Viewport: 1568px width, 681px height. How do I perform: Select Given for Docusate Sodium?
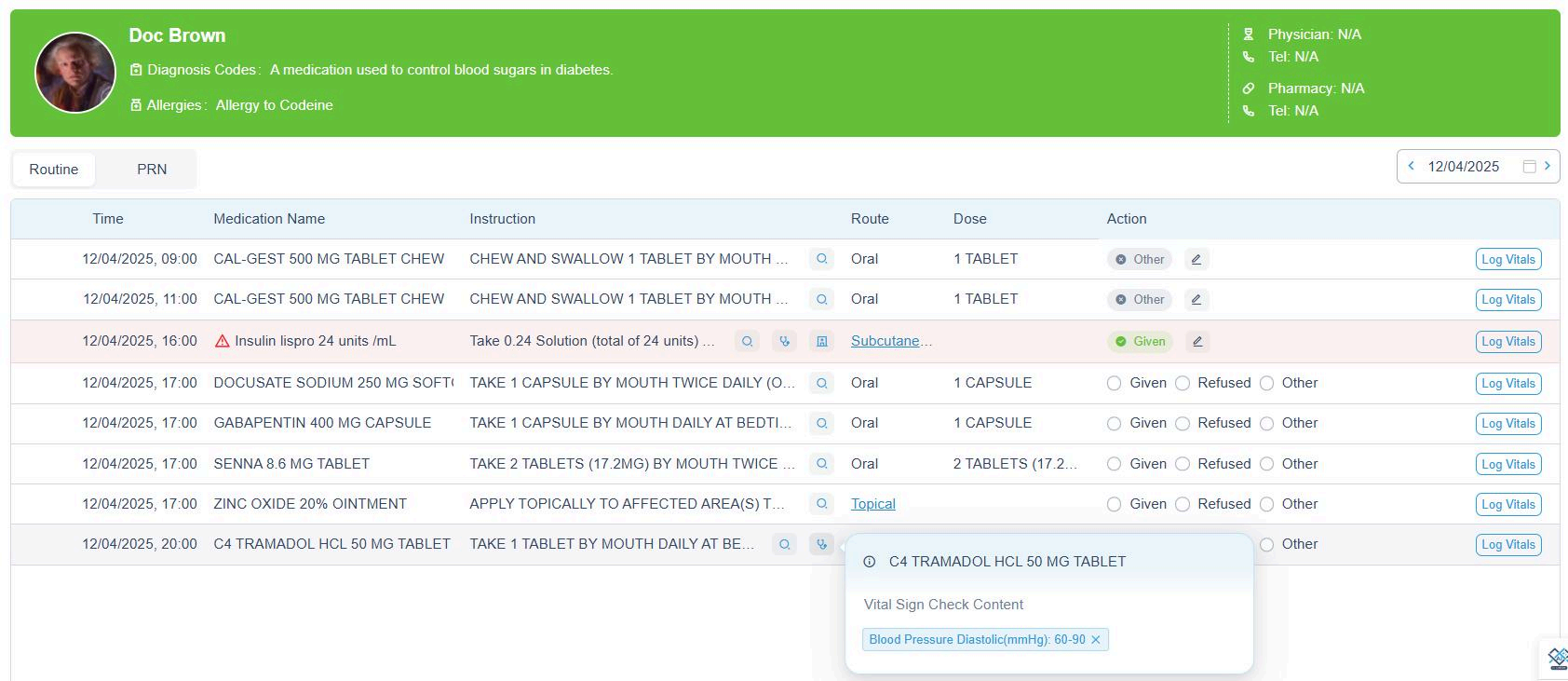1115,384
